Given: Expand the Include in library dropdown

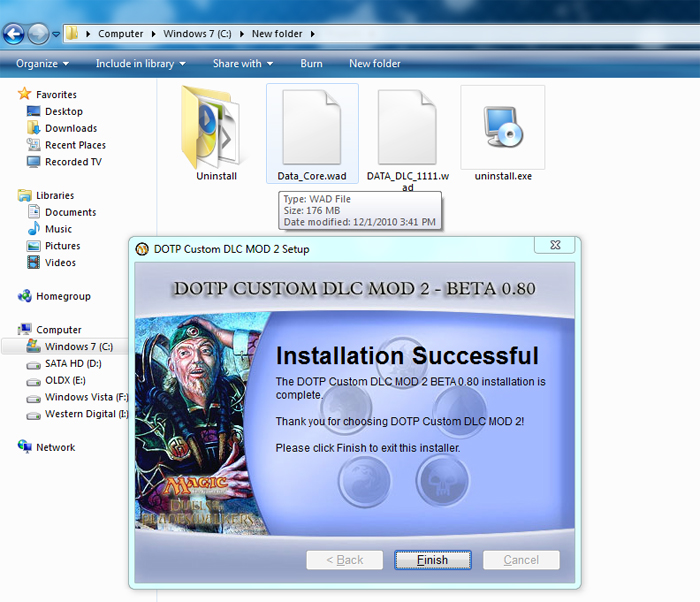Looking at the screenshot, I should (140, 63).
